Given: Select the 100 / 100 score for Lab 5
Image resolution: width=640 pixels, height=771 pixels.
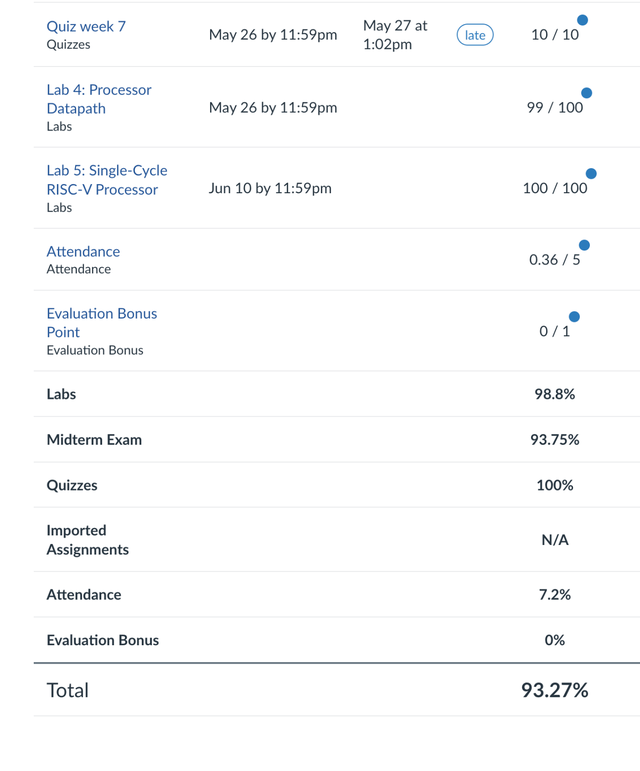Looking at the screenshot, I should pos(554,188).
